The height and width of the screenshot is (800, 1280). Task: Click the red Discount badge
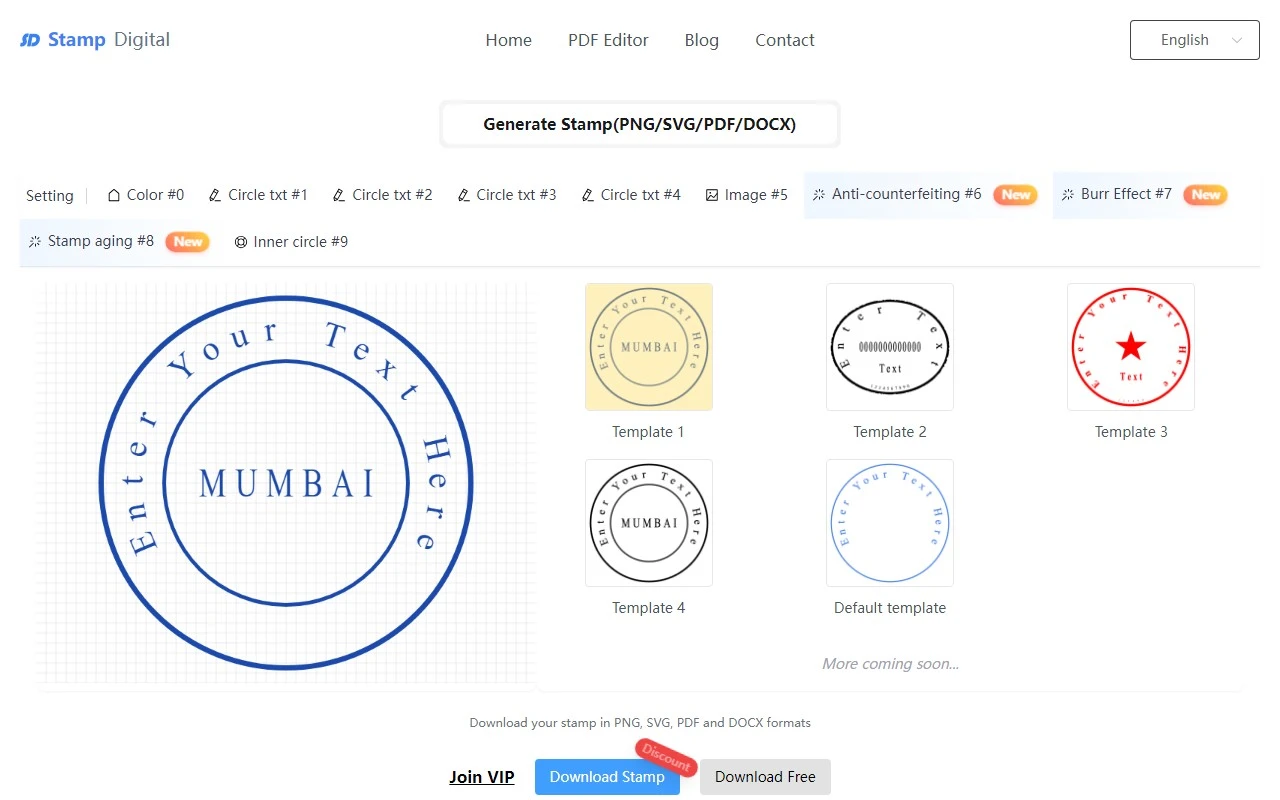point(665,756)
